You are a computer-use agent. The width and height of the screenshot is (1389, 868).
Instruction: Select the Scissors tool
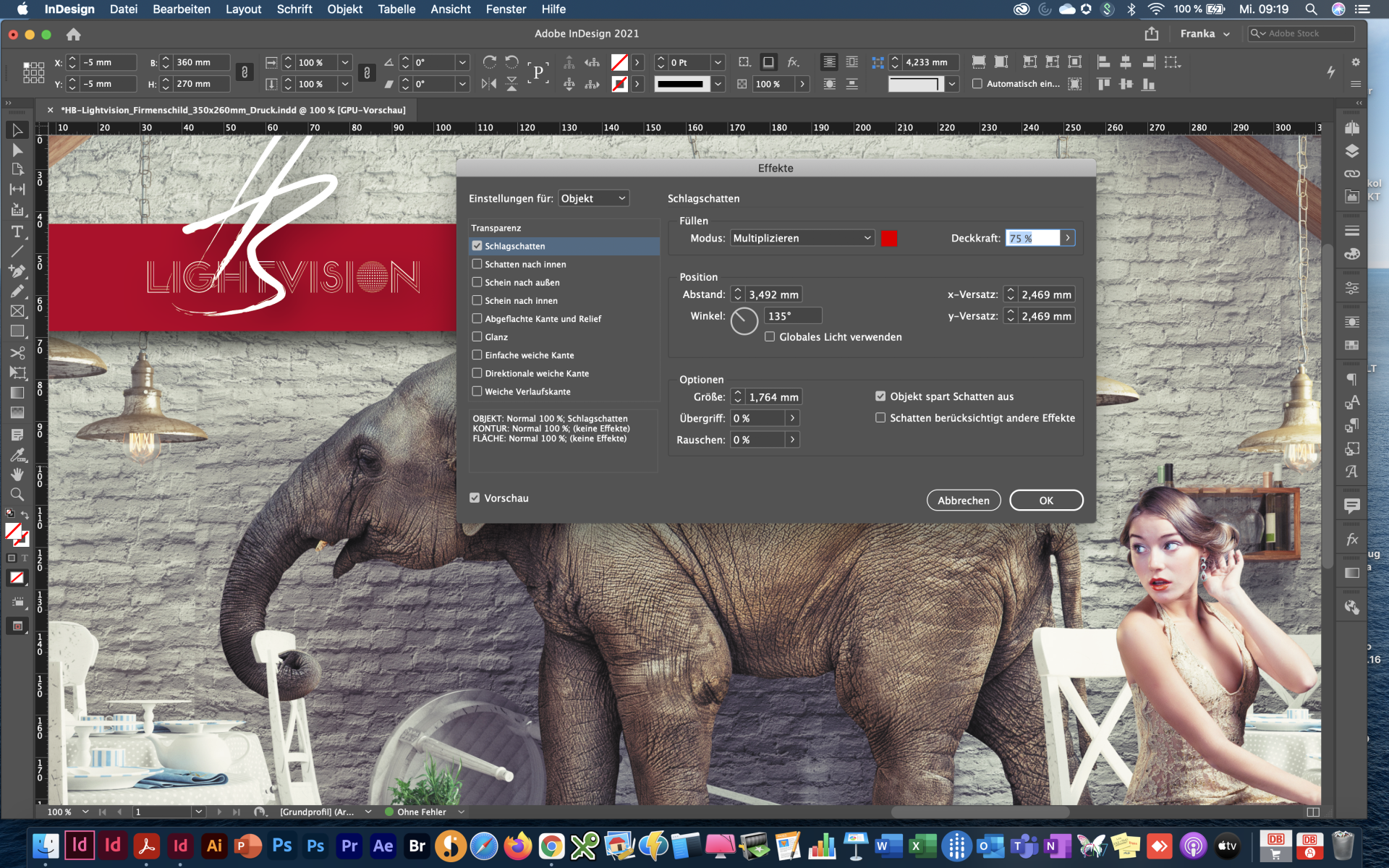(17, 353)
